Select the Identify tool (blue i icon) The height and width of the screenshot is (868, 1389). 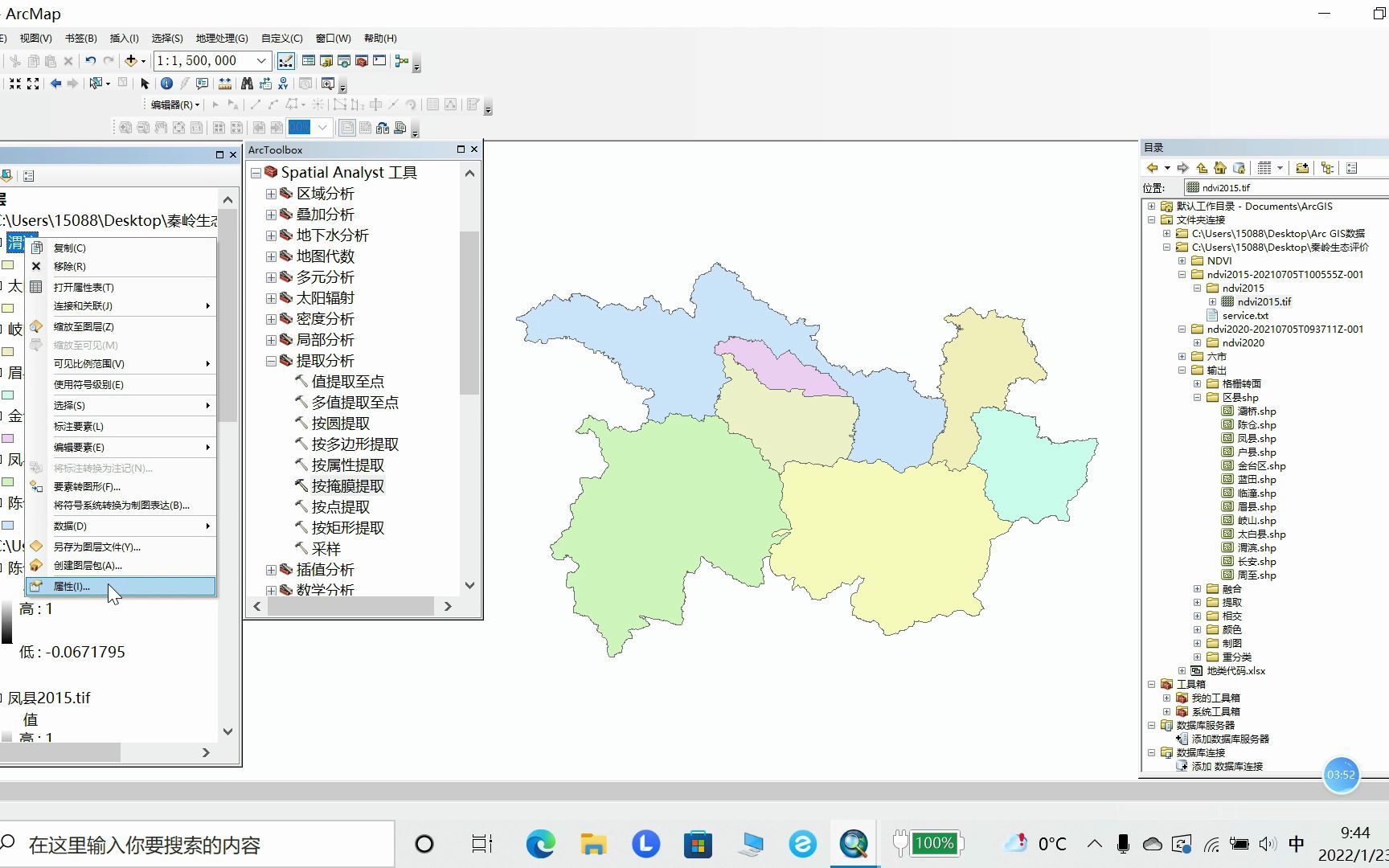click(x=167, y=84)
